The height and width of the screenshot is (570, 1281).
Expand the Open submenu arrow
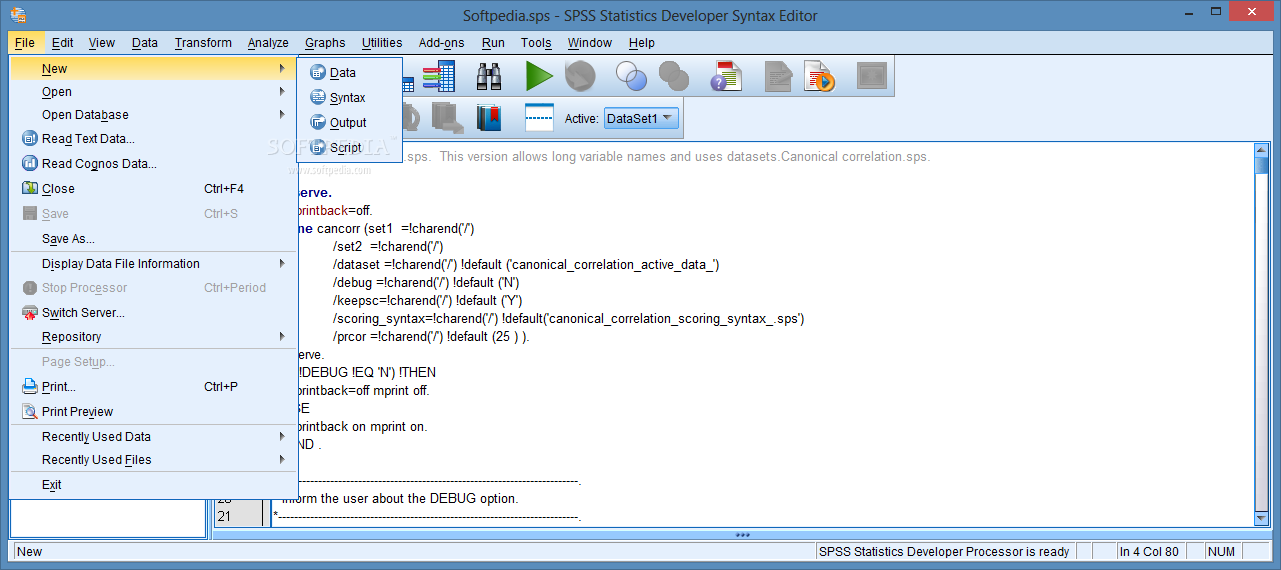tap(282, 91)
